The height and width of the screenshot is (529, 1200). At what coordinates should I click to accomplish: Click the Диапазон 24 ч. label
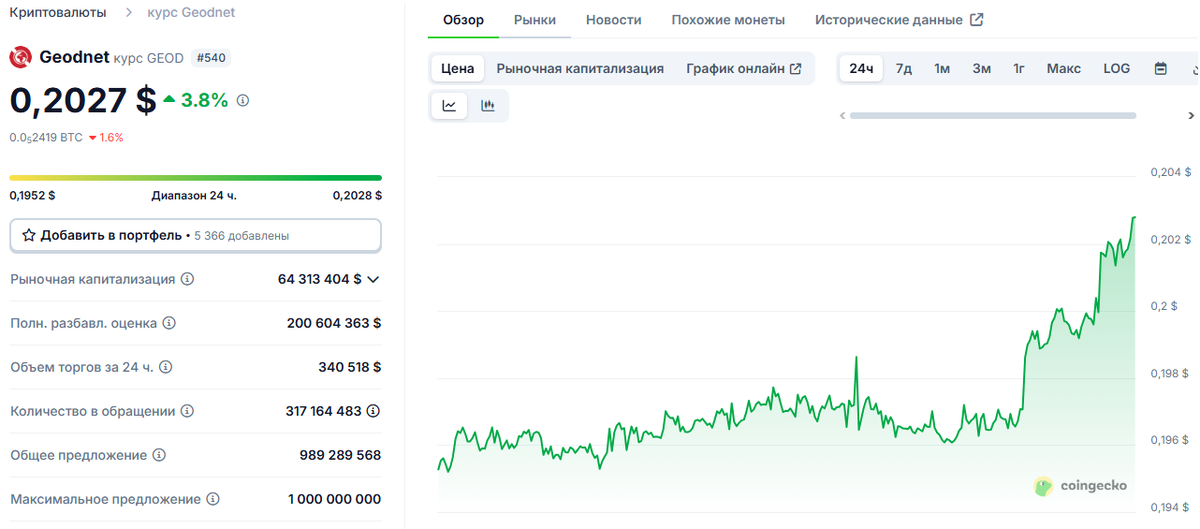[194, 195]
